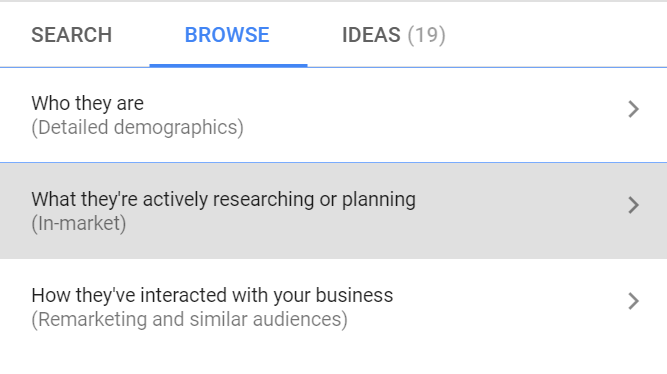Click the blue underline beneath BROWSE
Image resolution: width=667 pixels, height=374 pixels.
[x=228, y=65]
